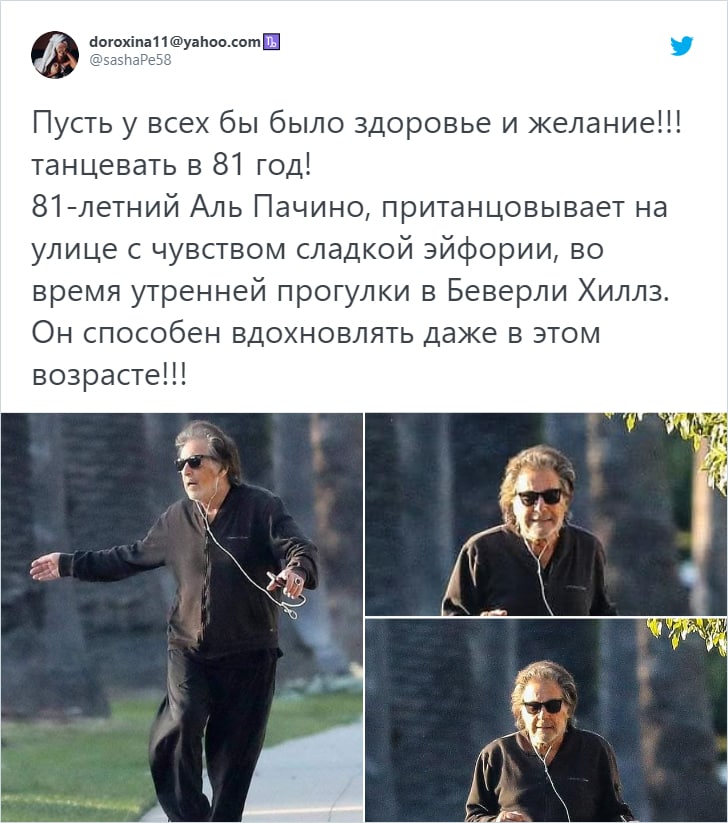Click the line 'танцевать в 81 год!'
This screenshot has height=823, width=728.
coord(172,165)
